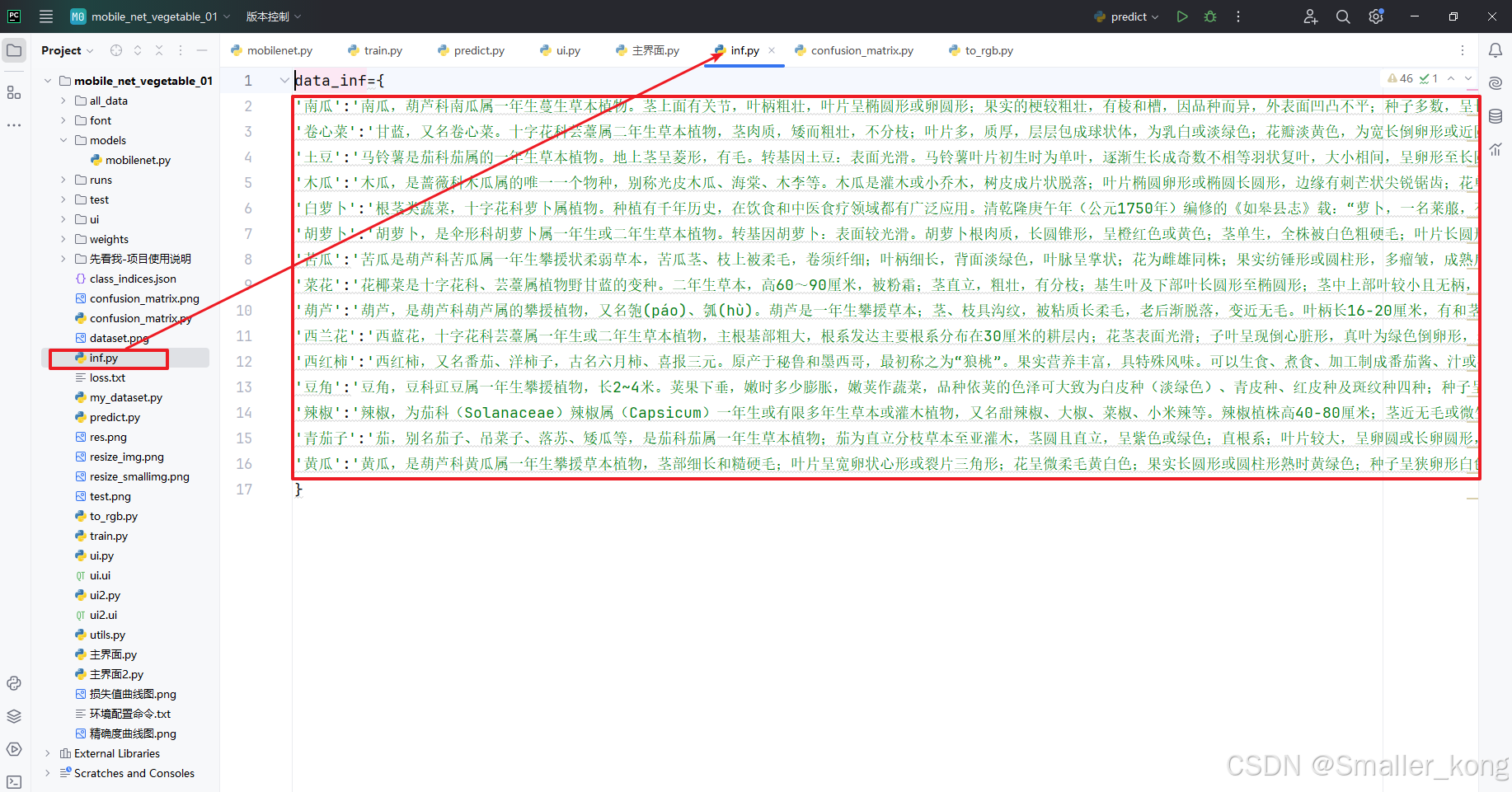Switch to the 主界面.py tab
The width and height of the screenshot is (1512, 792).
648,50
